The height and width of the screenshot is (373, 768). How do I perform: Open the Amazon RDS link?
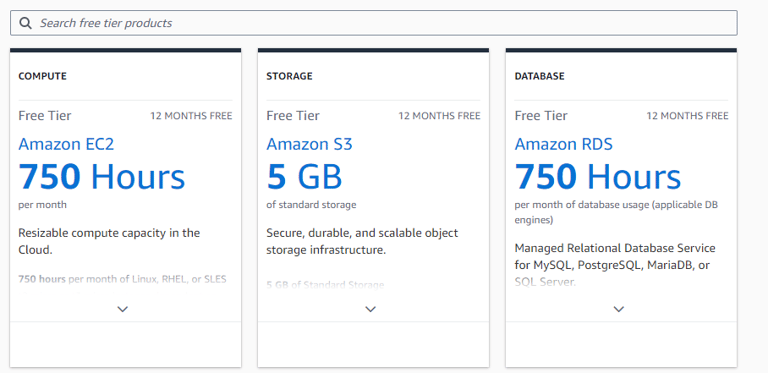pyautogui.click(x=563, y=144)
